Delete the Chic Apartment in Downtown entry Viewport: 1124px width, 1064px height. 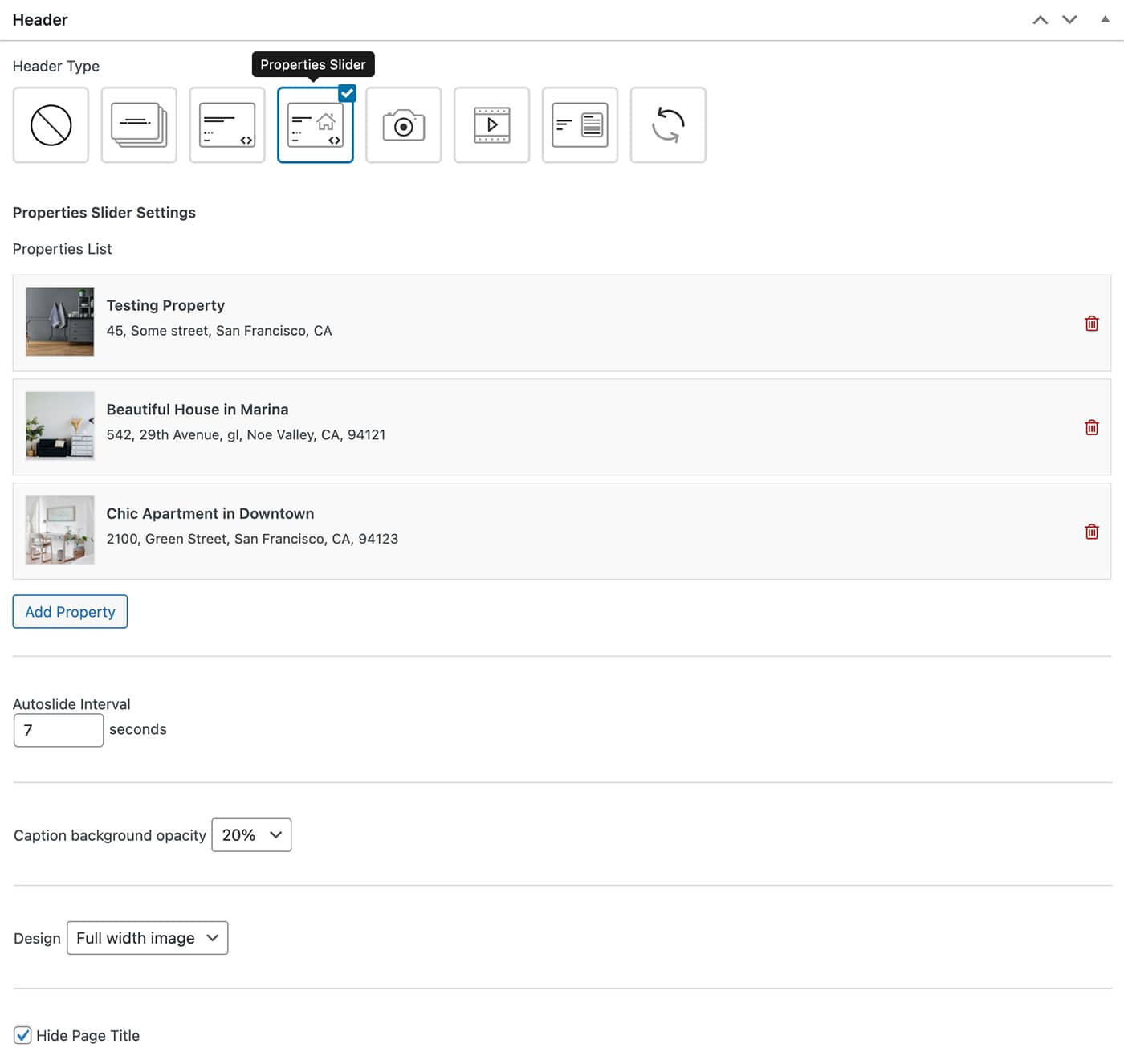1091,532
